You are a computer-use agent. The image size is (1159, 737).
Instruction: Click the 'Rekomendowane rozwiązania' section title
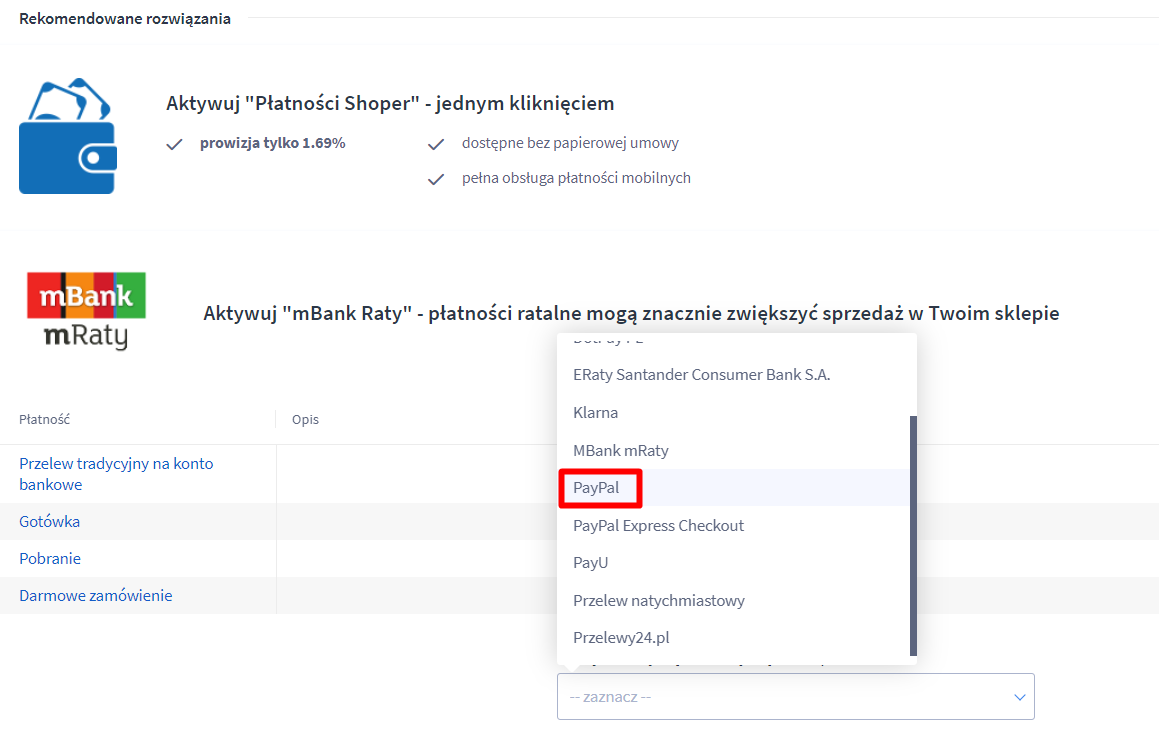pyautogui.click(x=125, y=18)
